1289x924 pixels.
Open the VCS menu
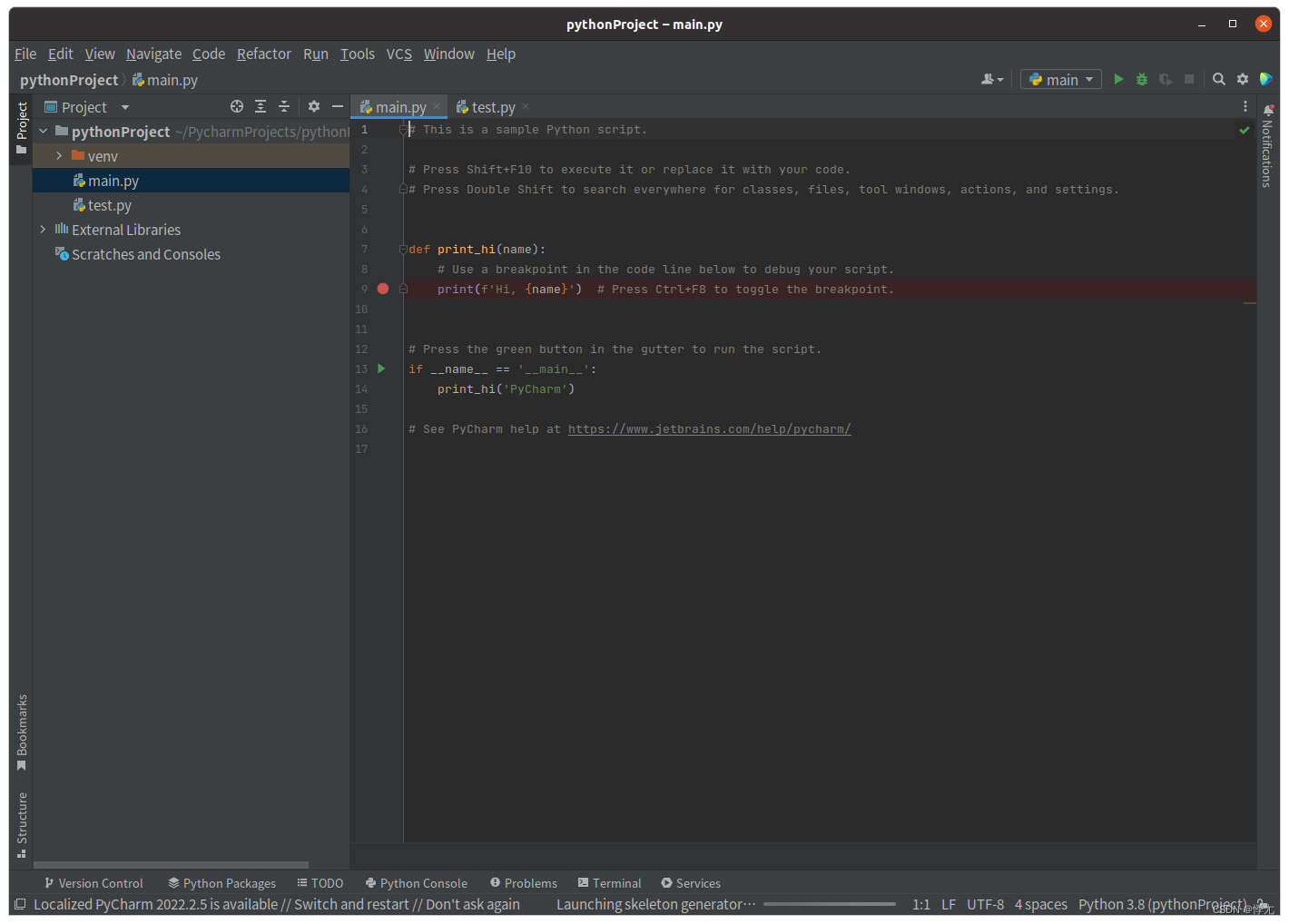(399, 54)
